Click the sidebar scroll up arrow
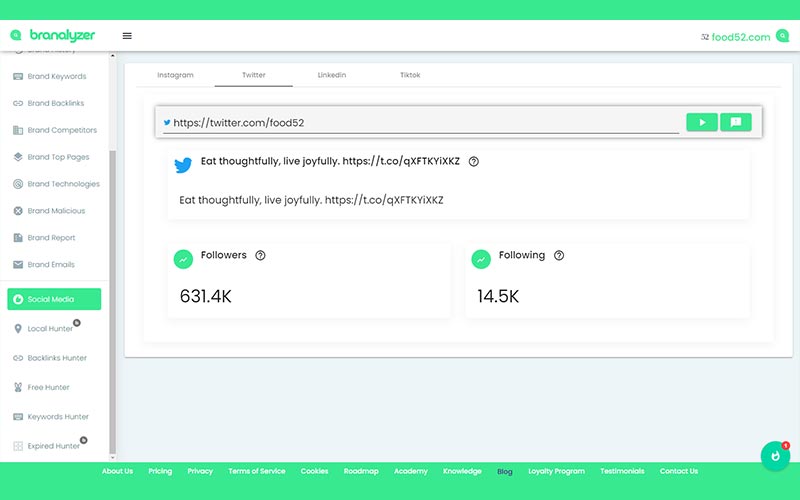800x500 pixels. [x=112, y=56]
